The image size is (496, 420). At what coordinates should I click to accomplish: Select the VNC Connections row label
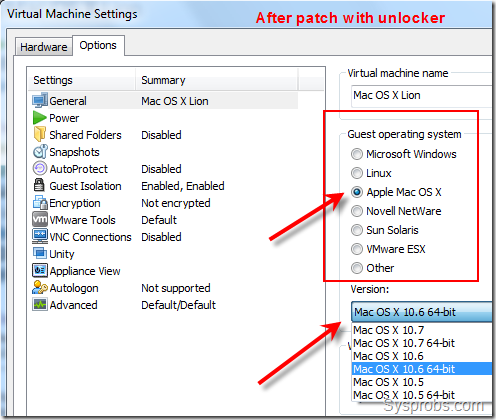point(90,237)
